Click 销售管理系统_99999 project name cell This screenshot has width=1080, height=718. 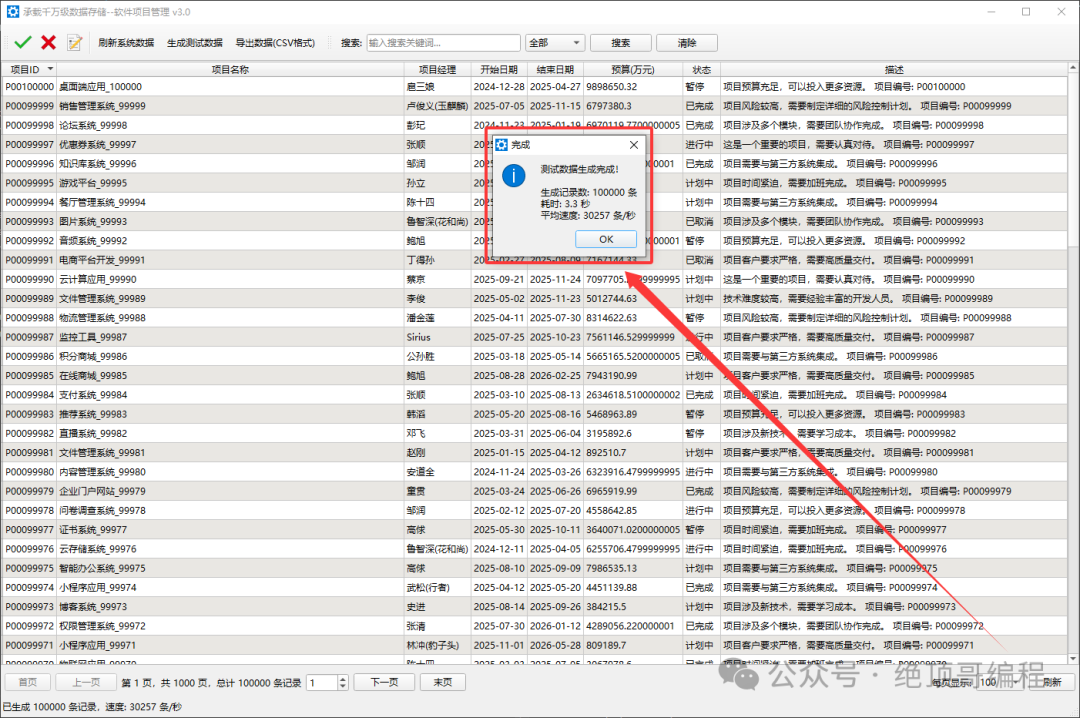[x=230, y=106]
